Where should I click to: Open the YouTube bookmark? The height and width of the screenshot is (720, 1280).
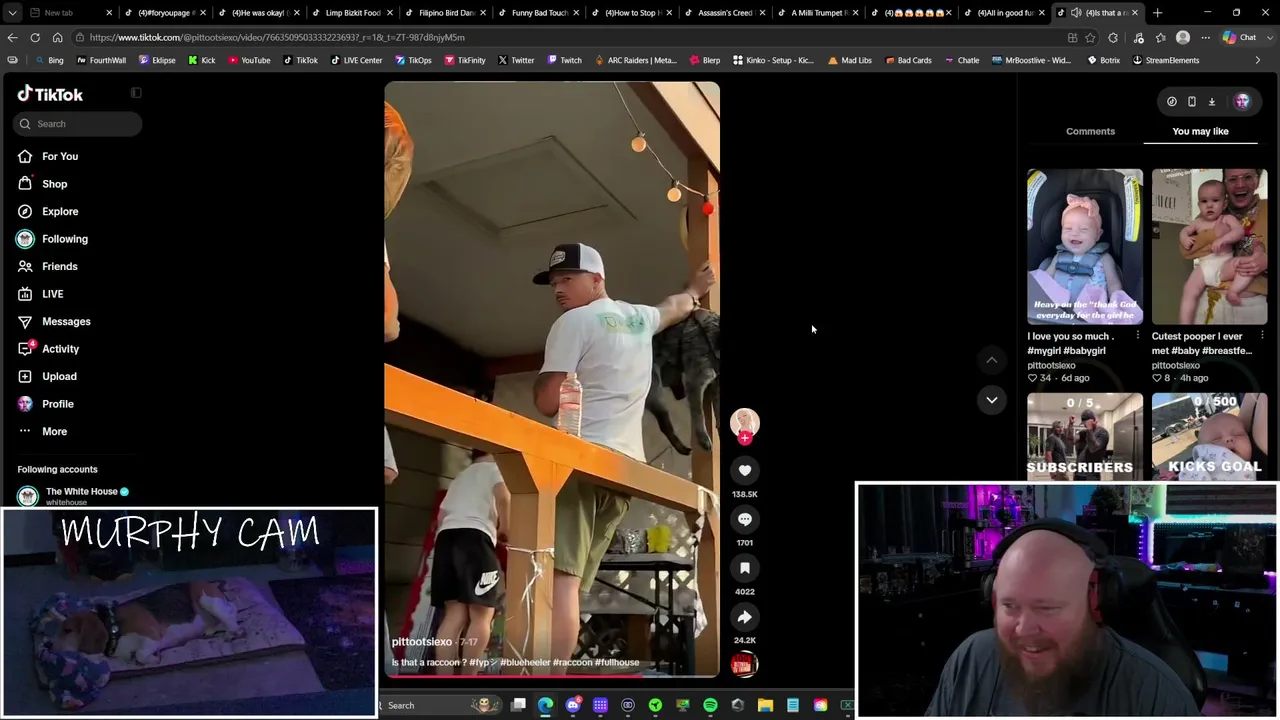tap(249, 60)
